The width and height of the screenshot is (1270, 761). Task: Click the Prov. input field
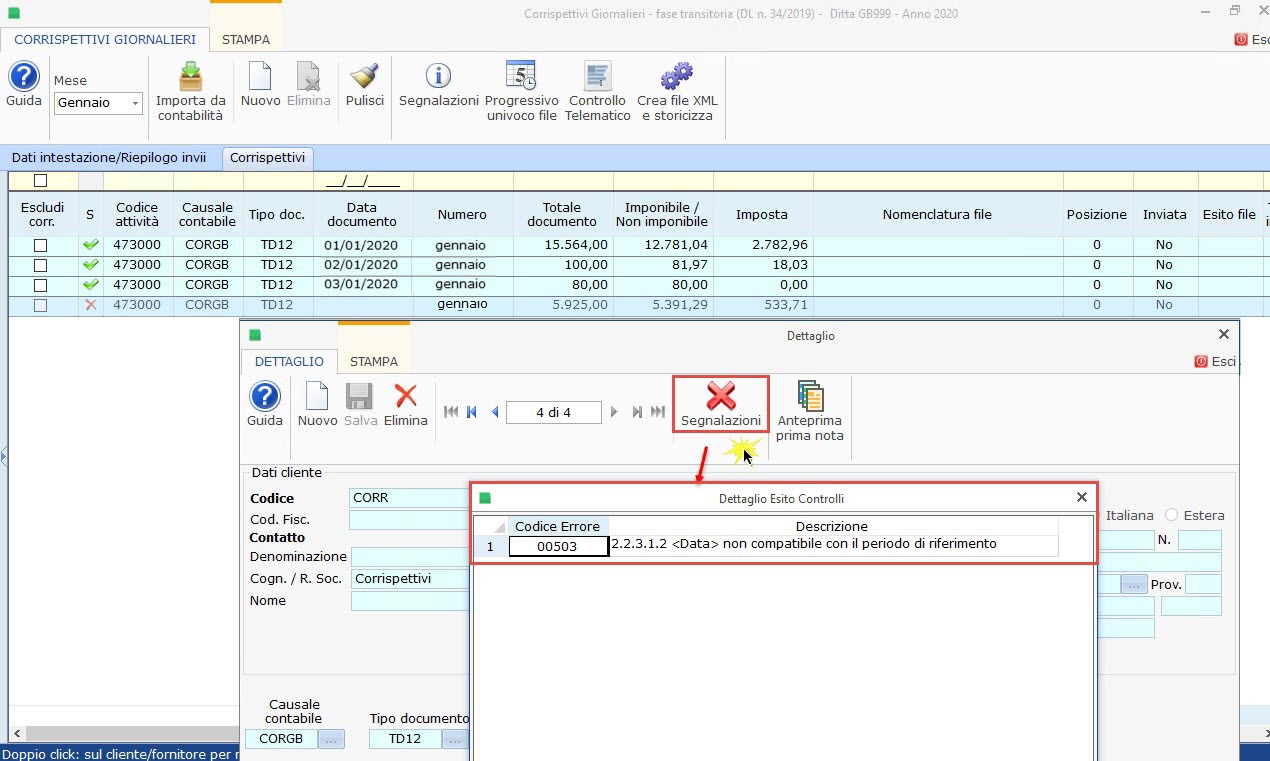1204,584
